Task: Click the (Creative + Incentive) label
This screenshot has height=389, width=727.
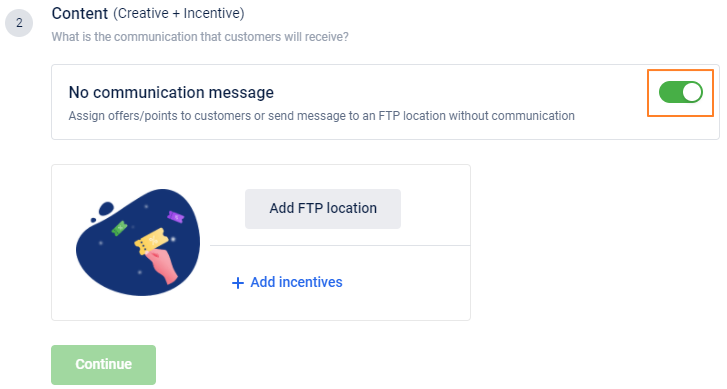Action: tap(179, 13)
